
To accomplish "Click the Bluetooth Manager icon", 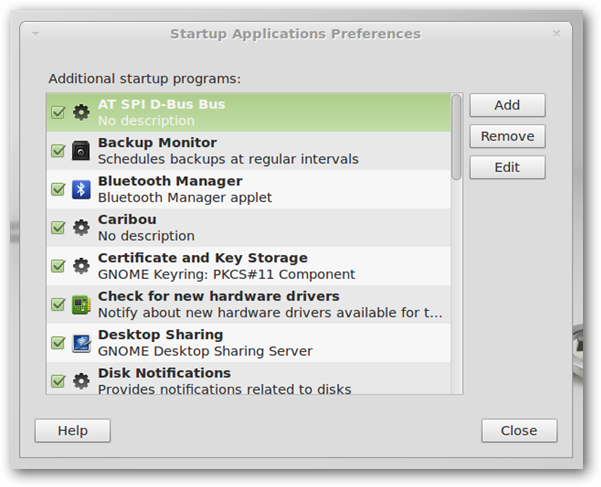I will coord(81,189).
